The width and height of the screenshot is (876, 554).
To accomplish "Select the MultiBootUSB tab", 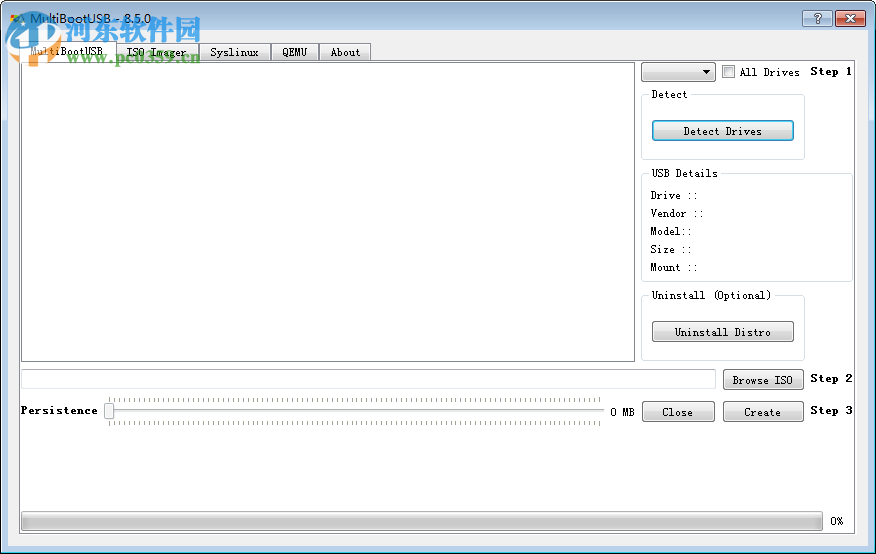I will pyautogui.click(x=68, y=51).
